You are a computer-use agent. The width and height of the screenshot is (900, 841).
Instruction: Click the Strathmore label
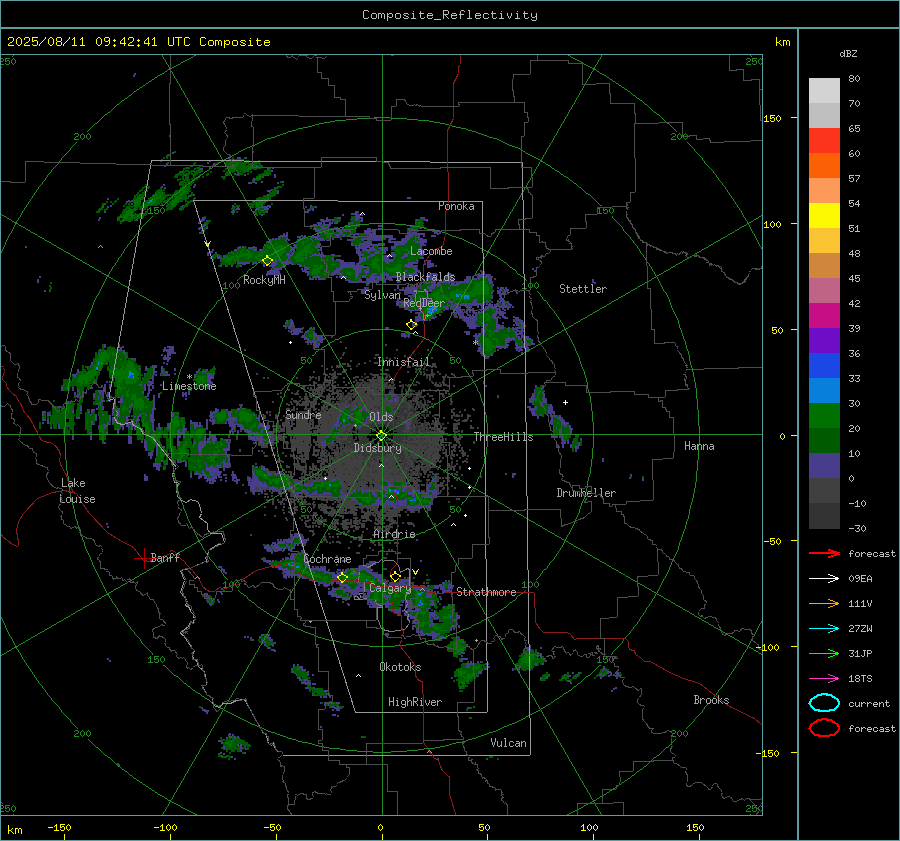click(486, 592)
